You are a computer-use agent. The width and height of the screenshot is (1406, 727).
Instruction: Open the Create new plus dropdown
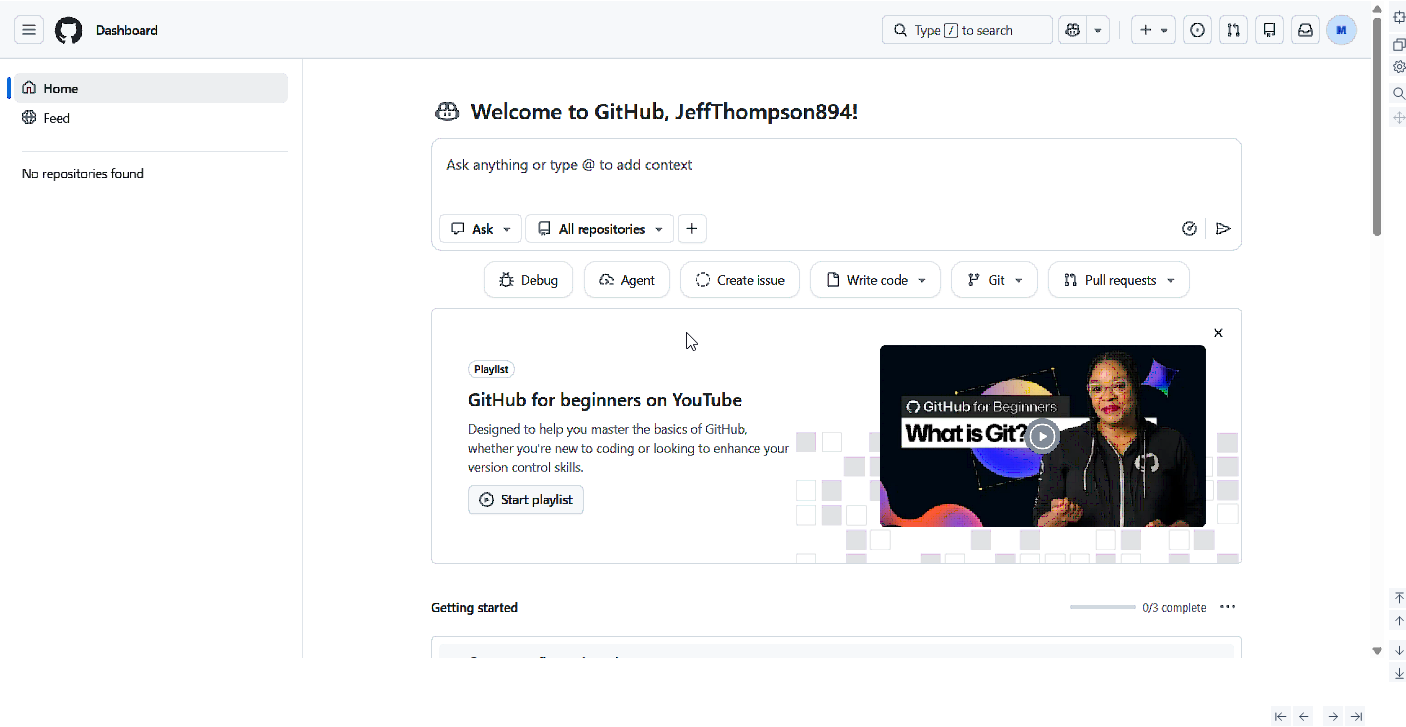pyautogui.click(x=1153, y=30)
